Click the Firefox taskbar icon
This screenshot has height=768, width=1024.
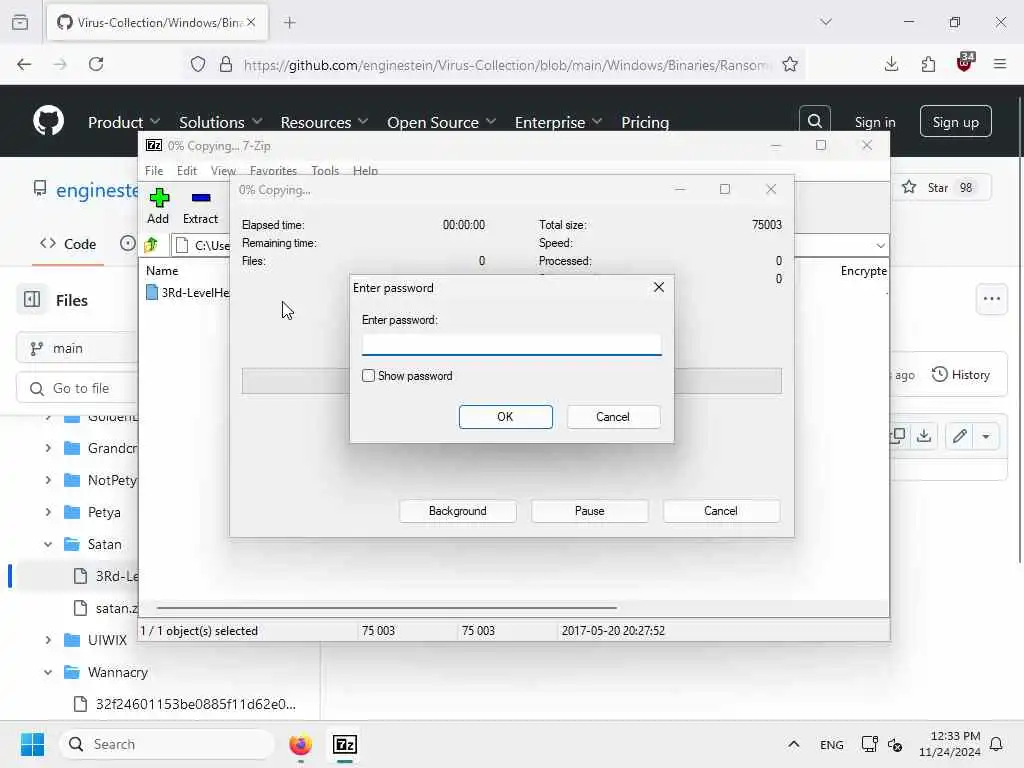[300, 744]
